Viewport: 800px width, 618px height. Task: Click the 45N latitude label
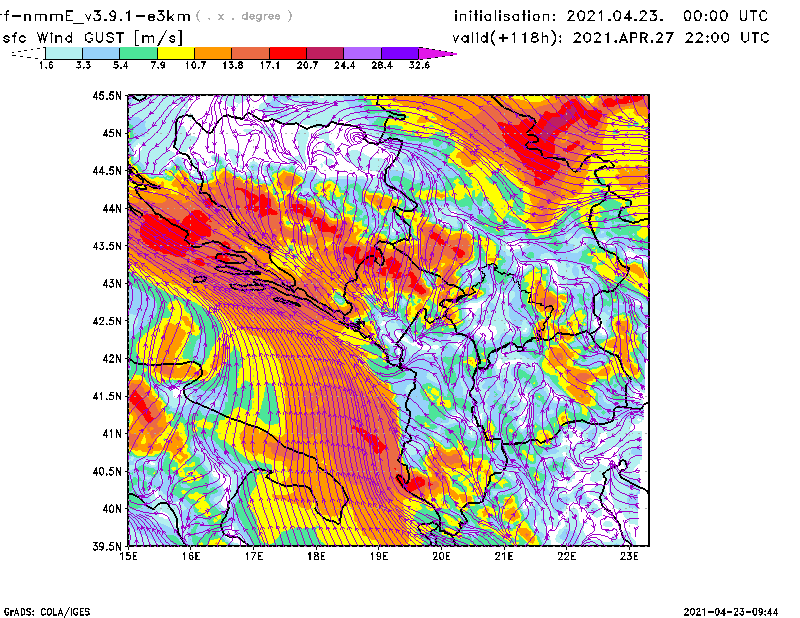tap(112, 133)
